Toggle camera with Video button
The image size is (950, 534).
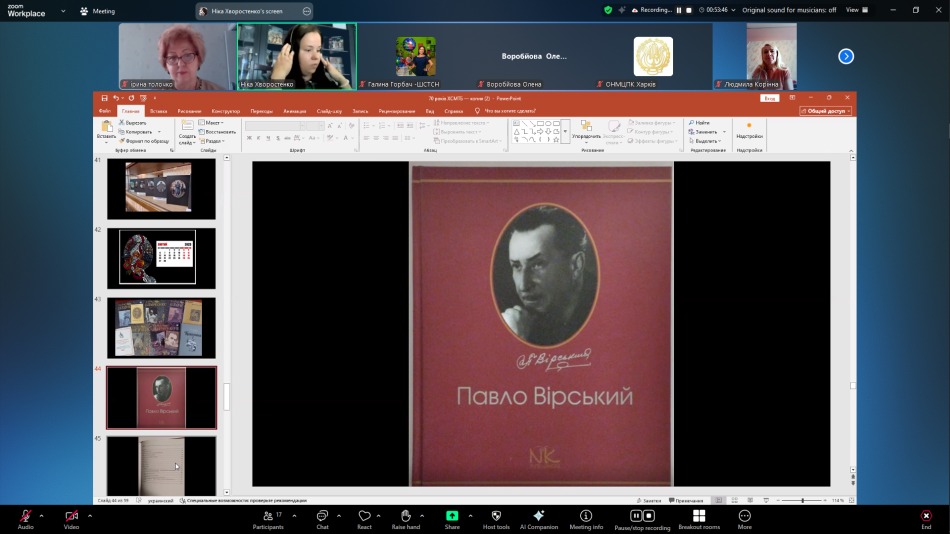point(71,517)
